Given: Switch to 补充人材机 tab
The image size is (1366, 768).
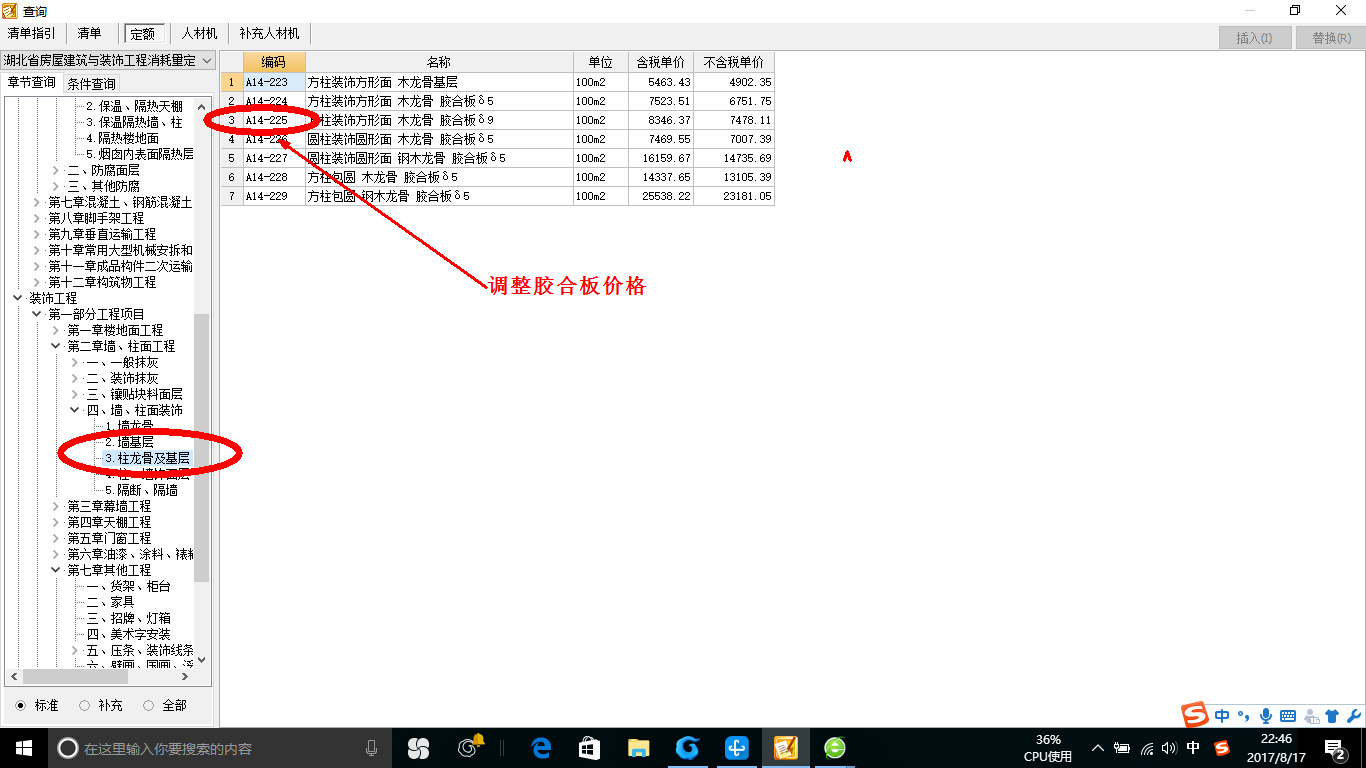Looking at the screenshot, I should click(x=269, y=34).
